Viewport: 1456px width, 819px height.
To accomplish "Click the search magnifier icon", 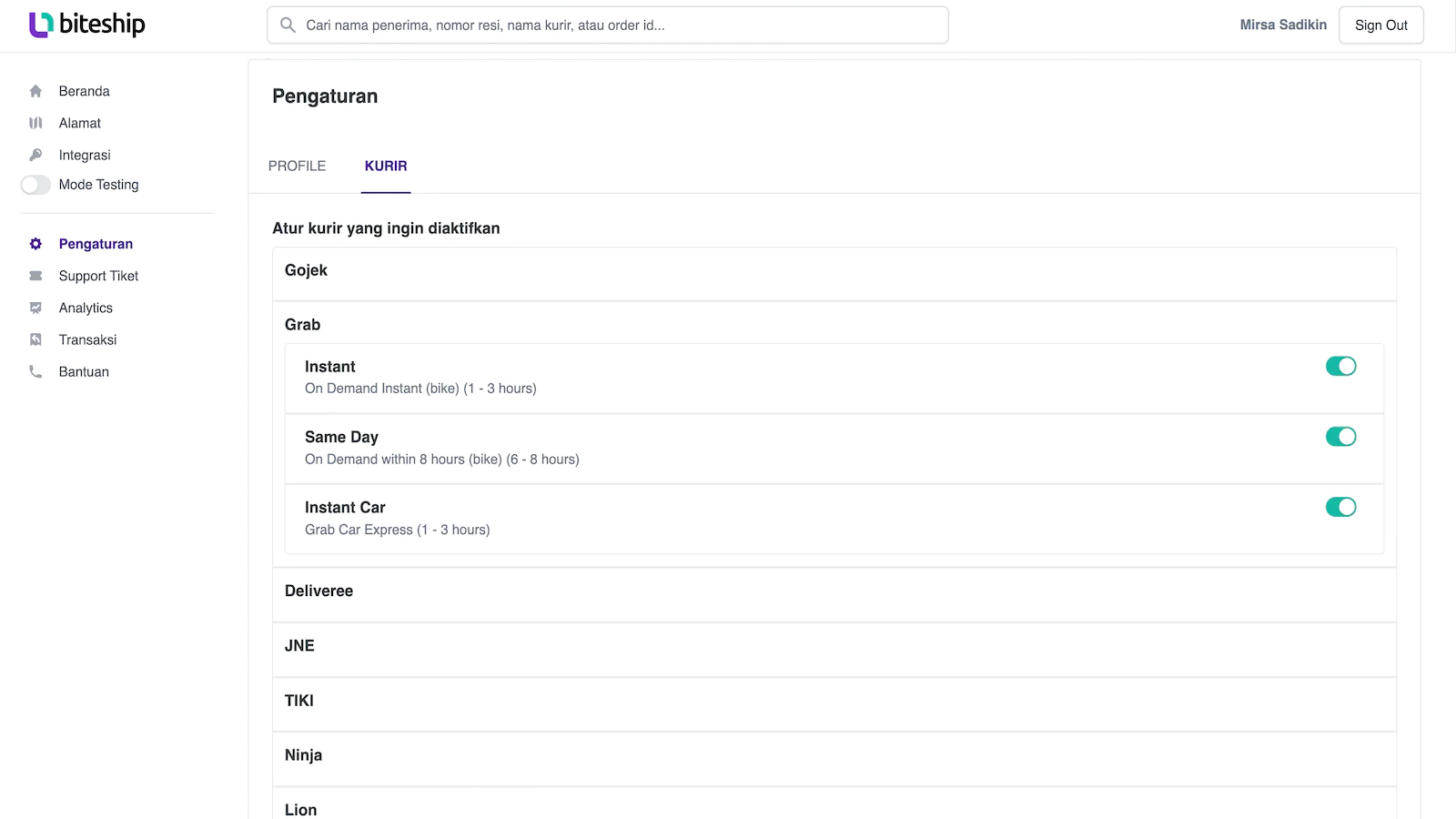I will pos(288,25).
